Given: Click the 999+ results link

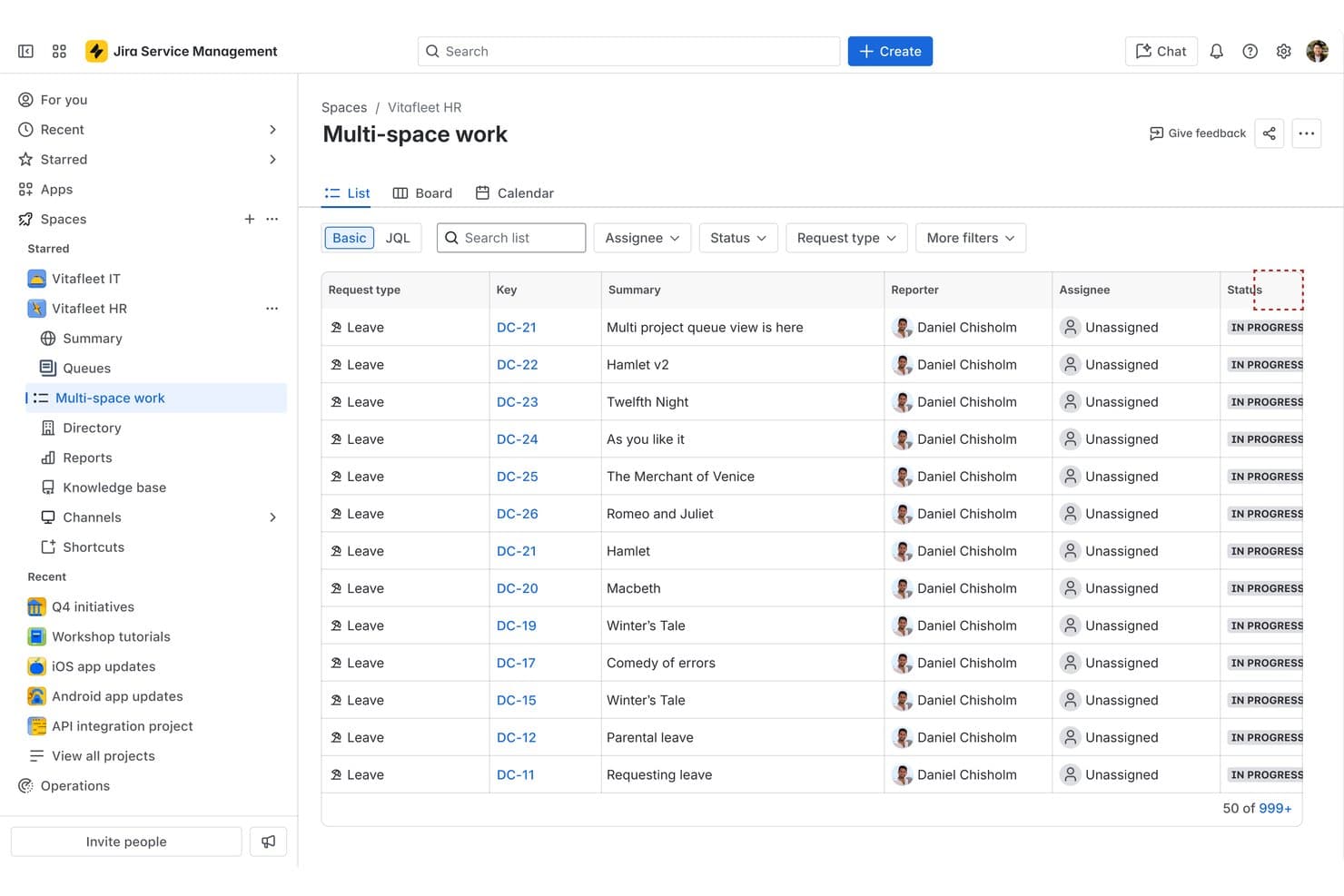Looking at the screenshot, I should point(1275,808).
